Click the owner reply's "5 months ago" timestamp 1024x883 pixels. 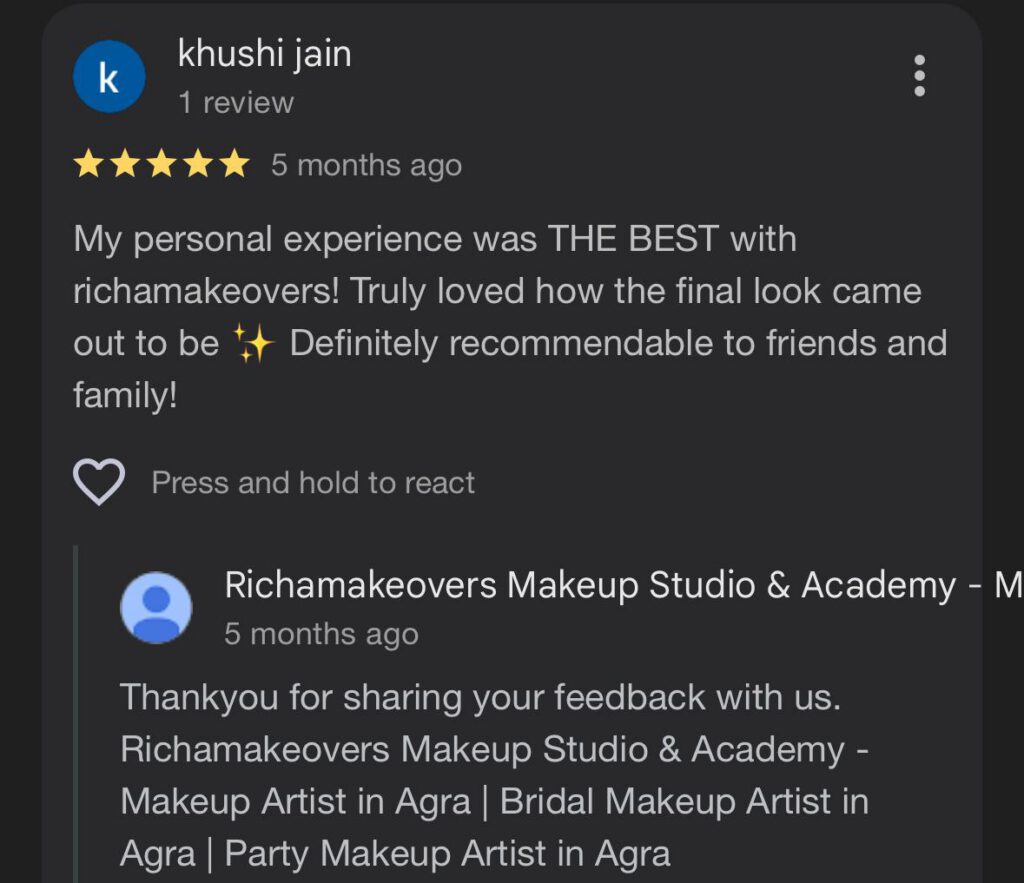point(321,634)
